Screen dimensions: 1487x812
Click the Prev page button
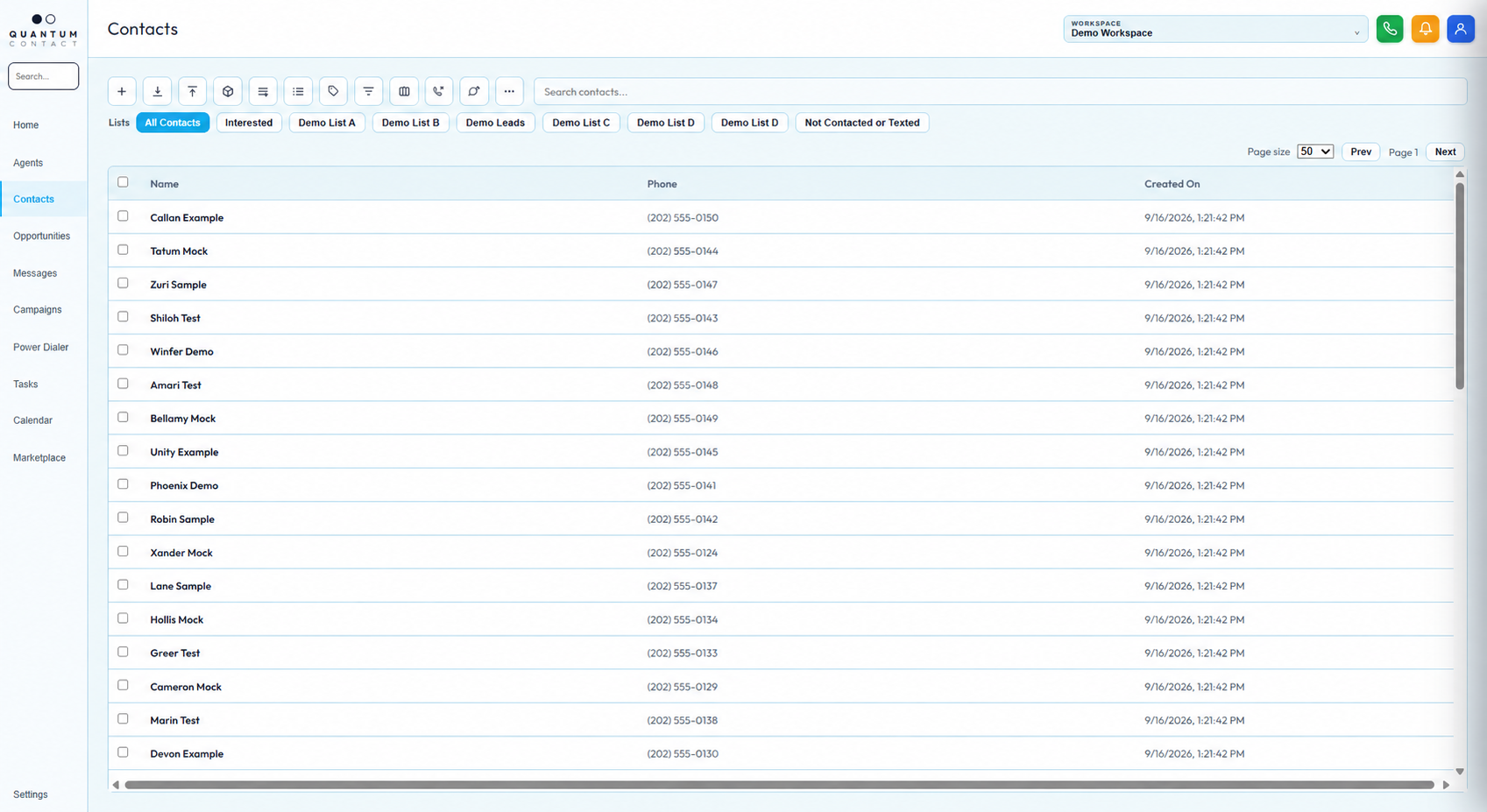pos(1361,152)
